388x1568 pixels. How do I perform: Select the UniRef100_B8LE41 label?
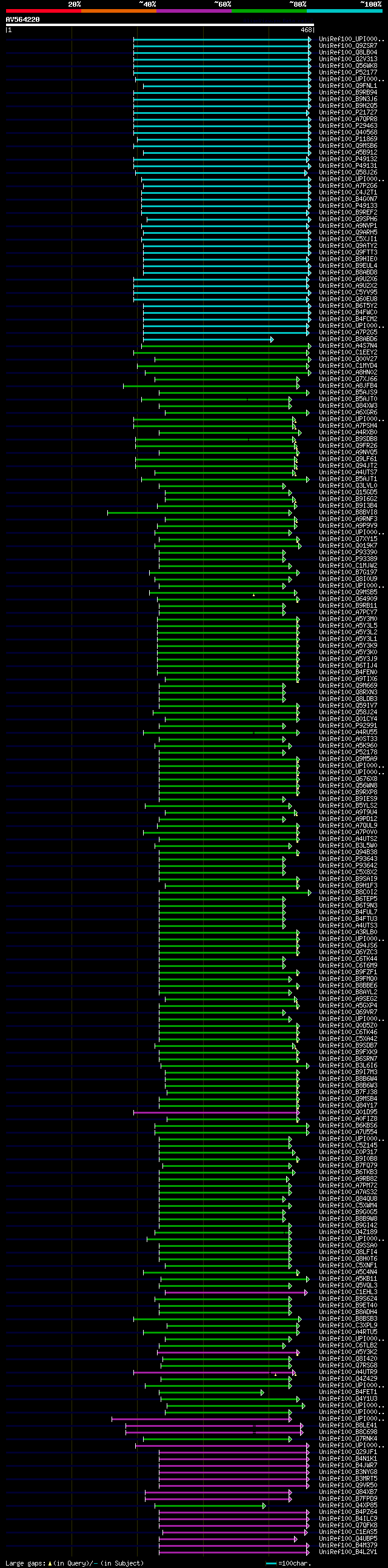348,1426
